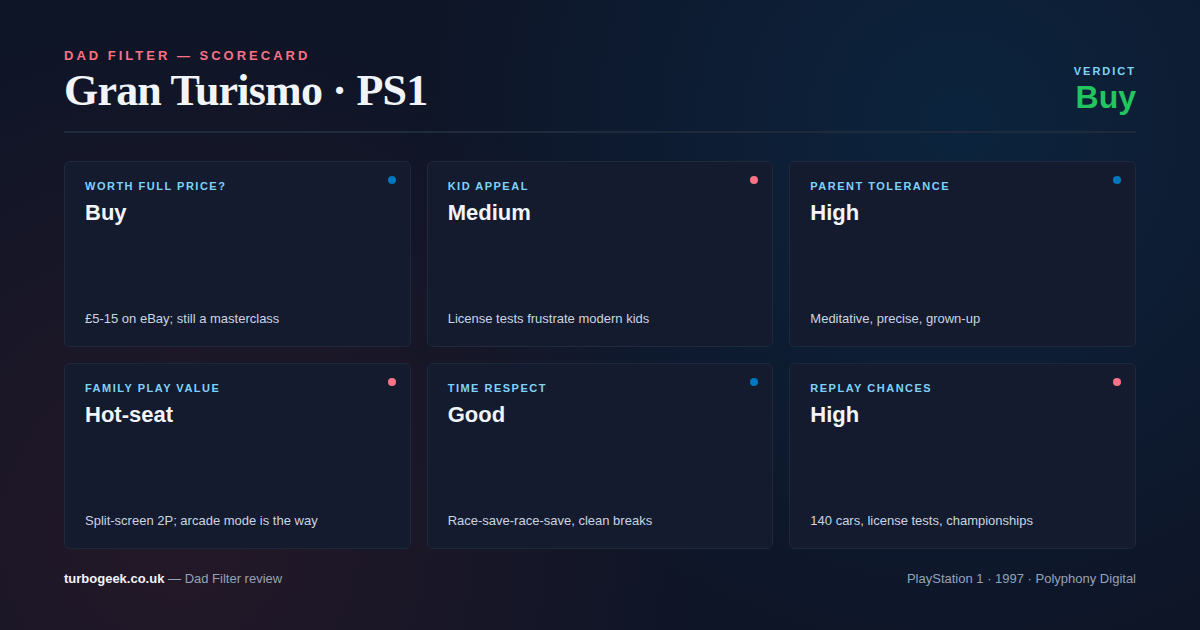Click the eBay price note text
This screenshot has width=1200, height=630.
tap(182, 319)
